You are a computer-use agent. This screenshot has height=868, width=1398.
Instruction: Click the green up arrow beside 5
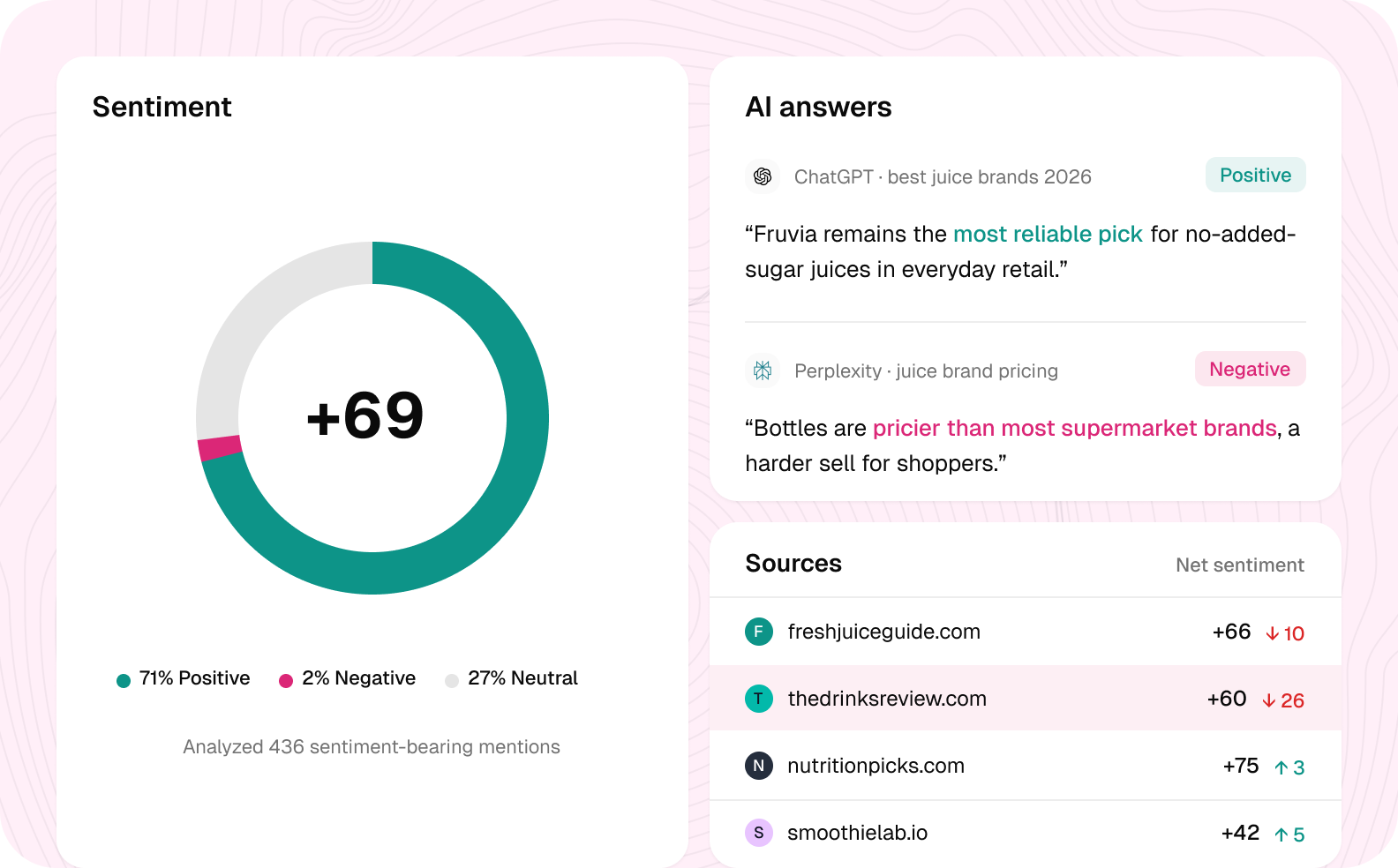pyautogui.click(x=1281, y=834)
